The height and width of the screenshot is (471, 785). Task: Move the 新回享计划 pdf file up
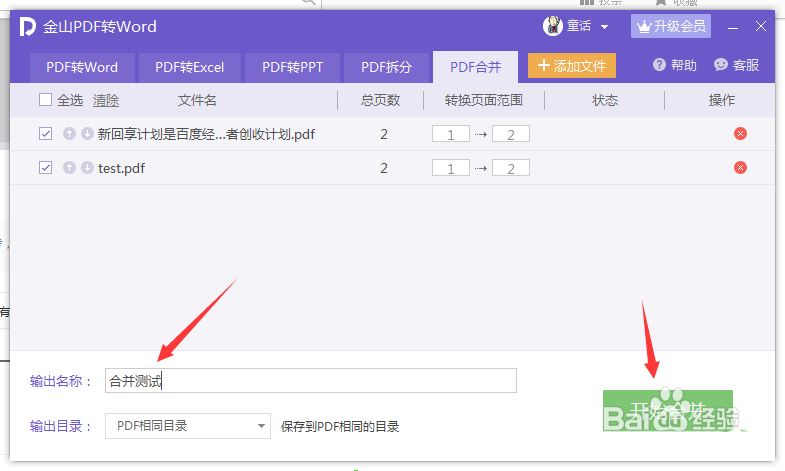click(x=69, y=134)
